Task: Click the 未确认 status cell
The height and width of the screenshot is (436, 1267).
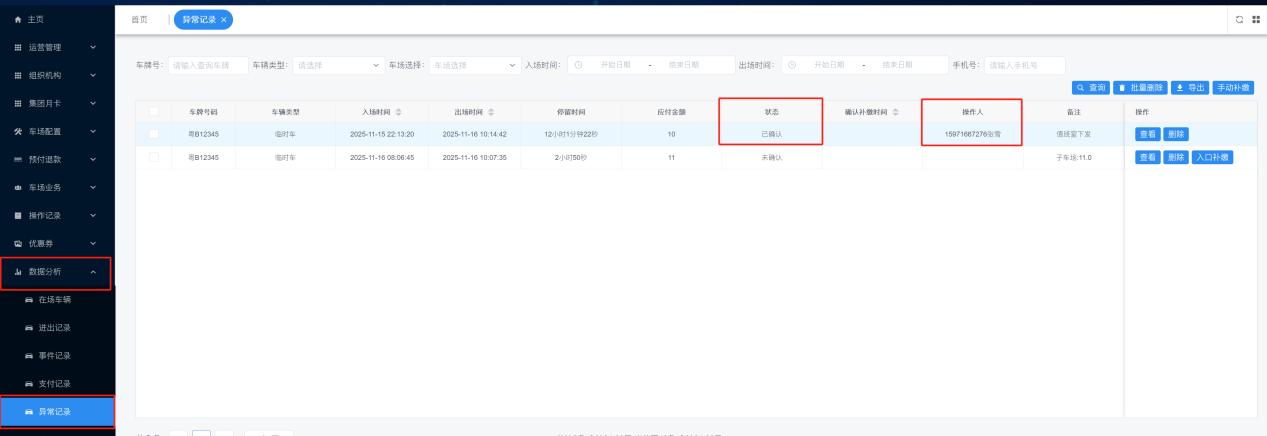Action: click(x=771, y=157)
